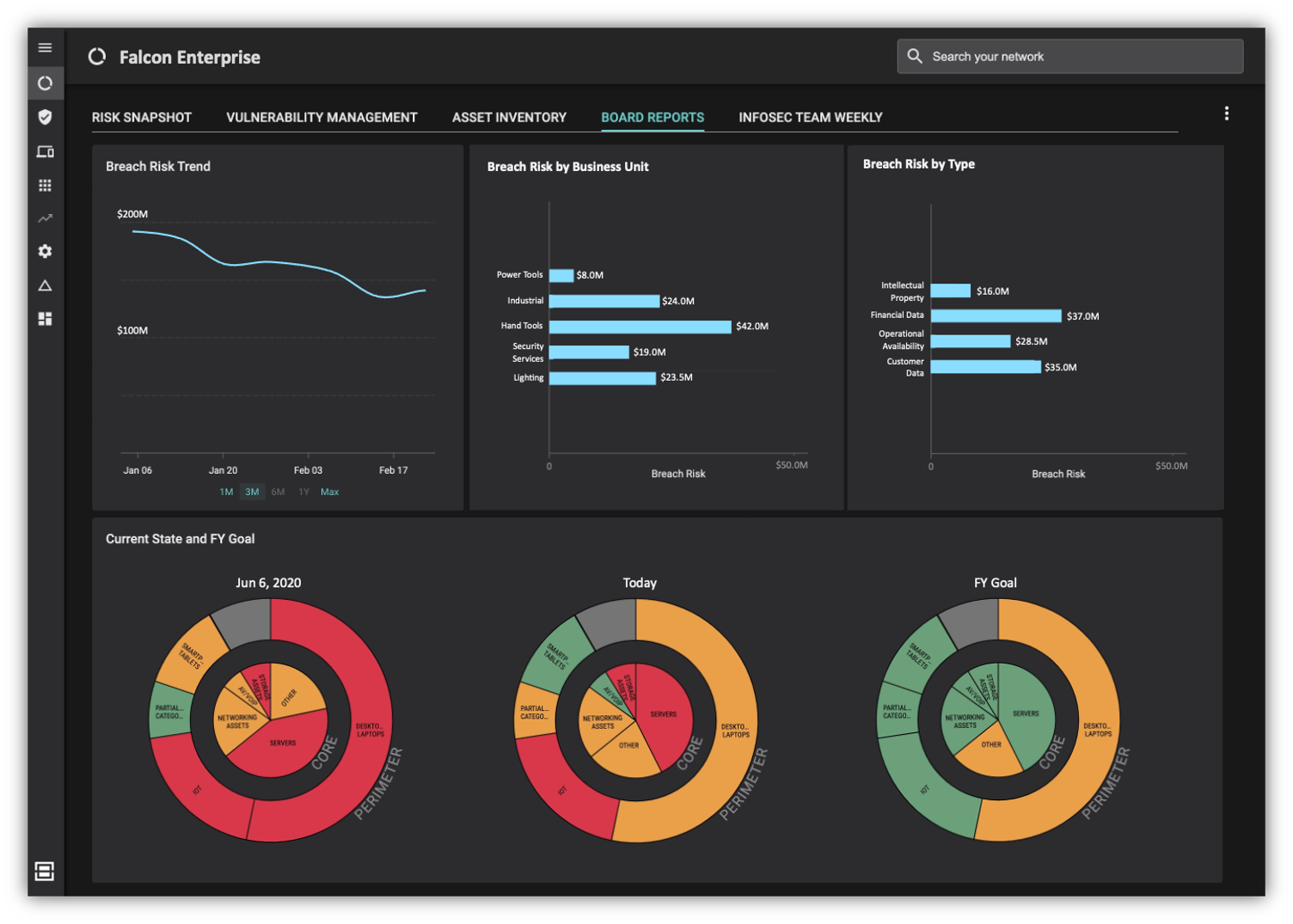Choose the 3M time range
Screen dimensions: 1293x924
tap(252, 493)
